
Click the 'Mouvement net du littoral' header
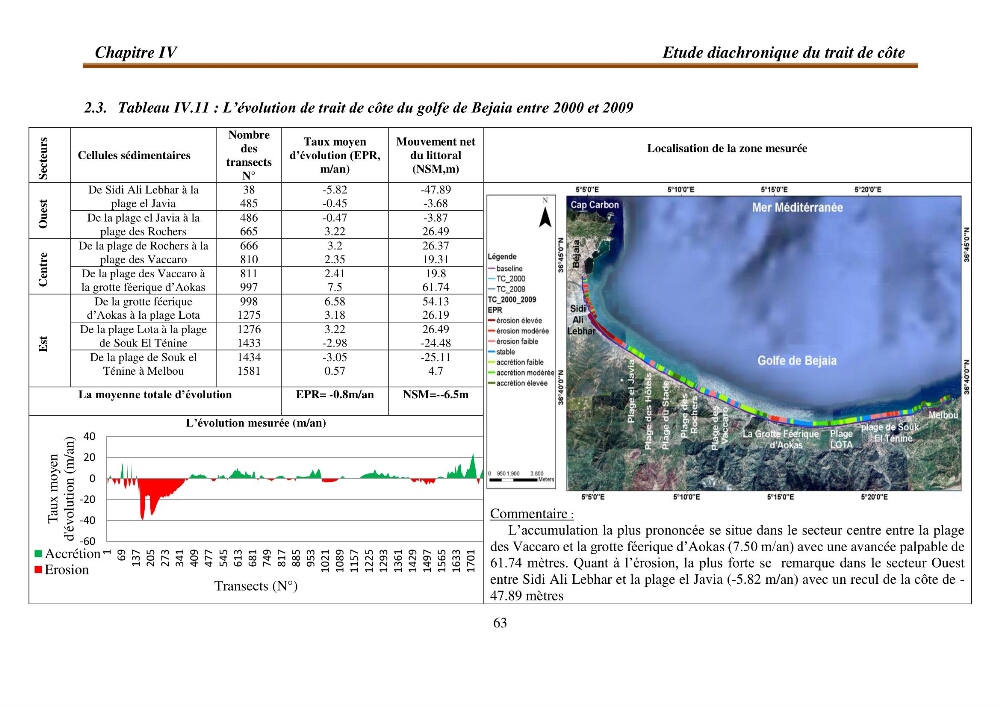click(x=436, y=155)
